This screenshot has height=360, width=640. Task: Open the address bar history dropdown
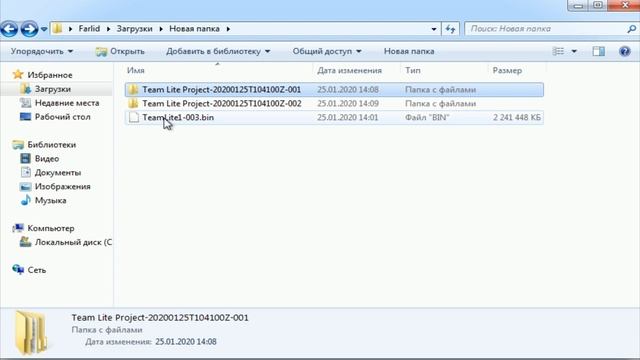click(433, 29)
